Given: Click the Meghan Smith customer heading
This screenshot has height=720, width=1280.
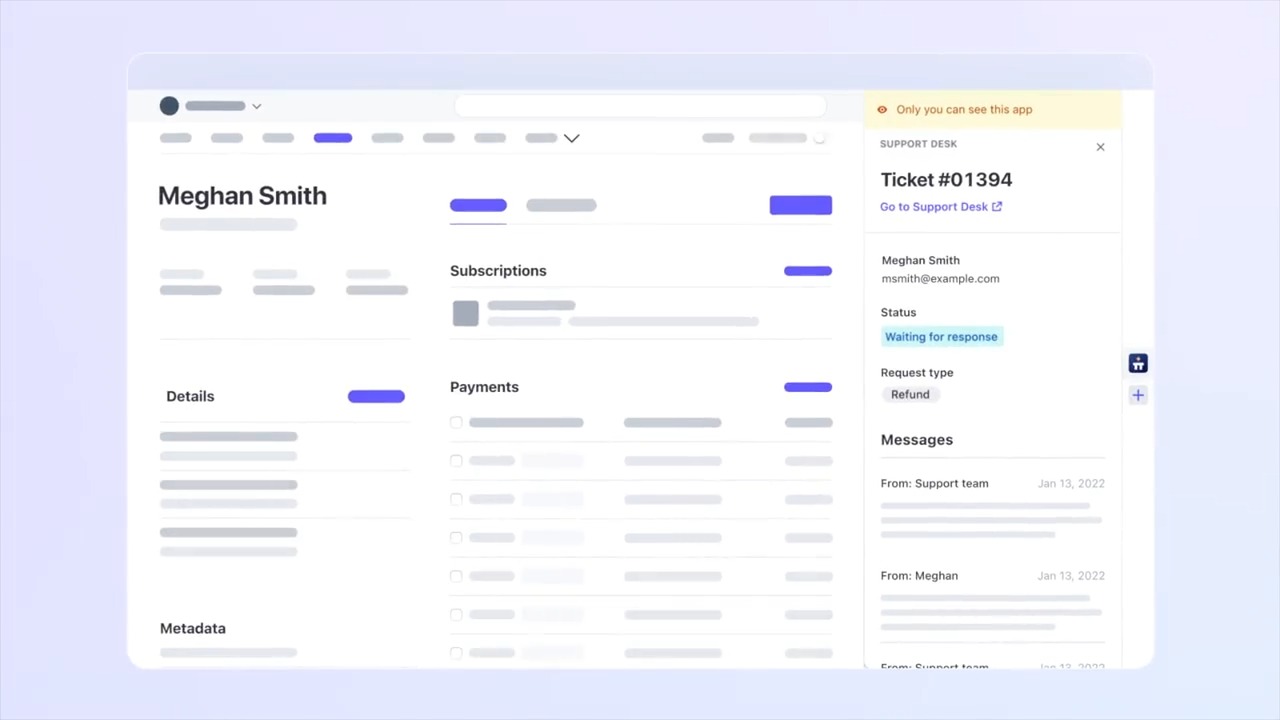Looking at the screenshot, I should 242,196.
